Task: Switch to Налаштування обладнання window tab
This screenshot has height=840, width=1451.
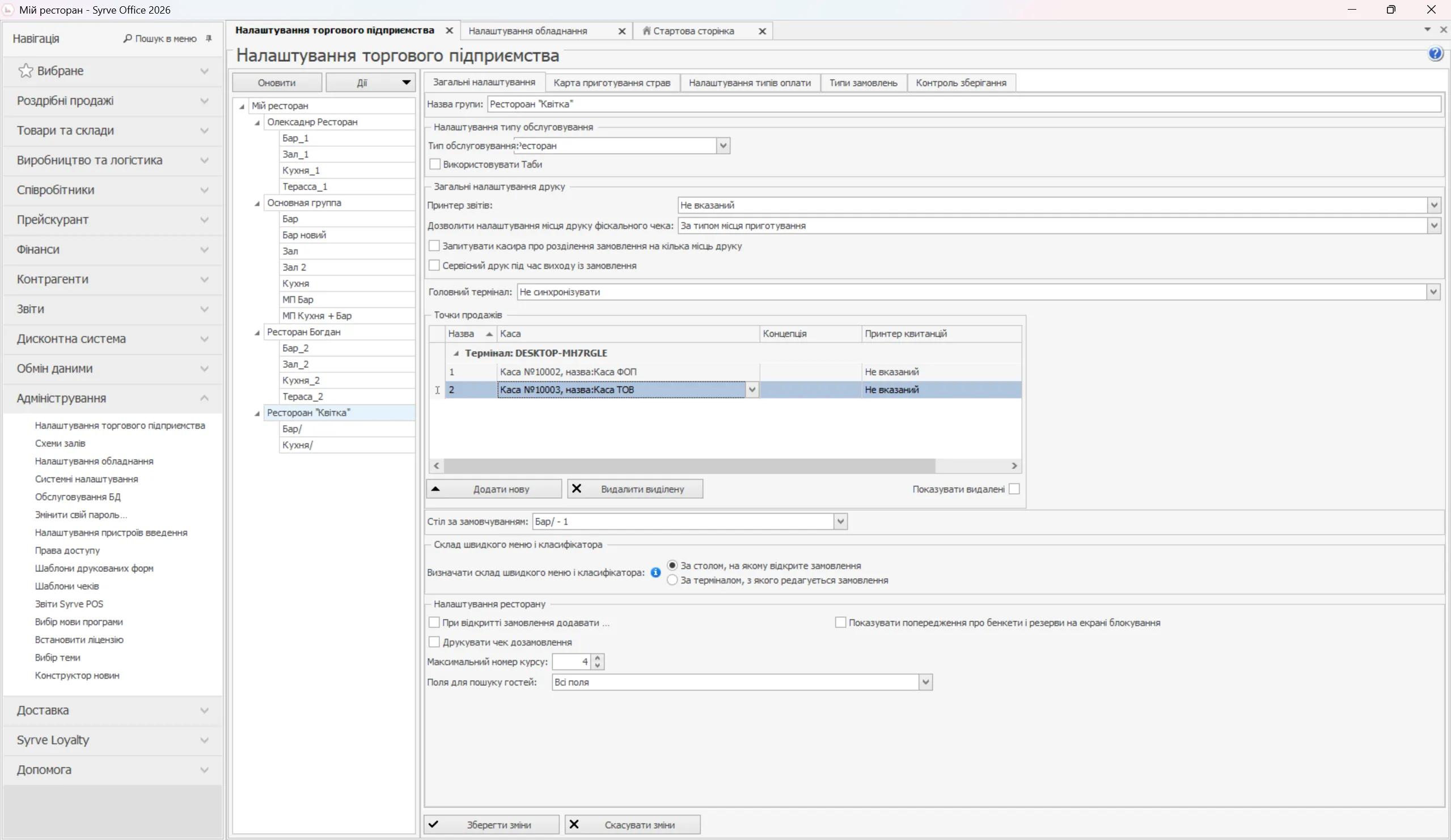Action: 528,31
